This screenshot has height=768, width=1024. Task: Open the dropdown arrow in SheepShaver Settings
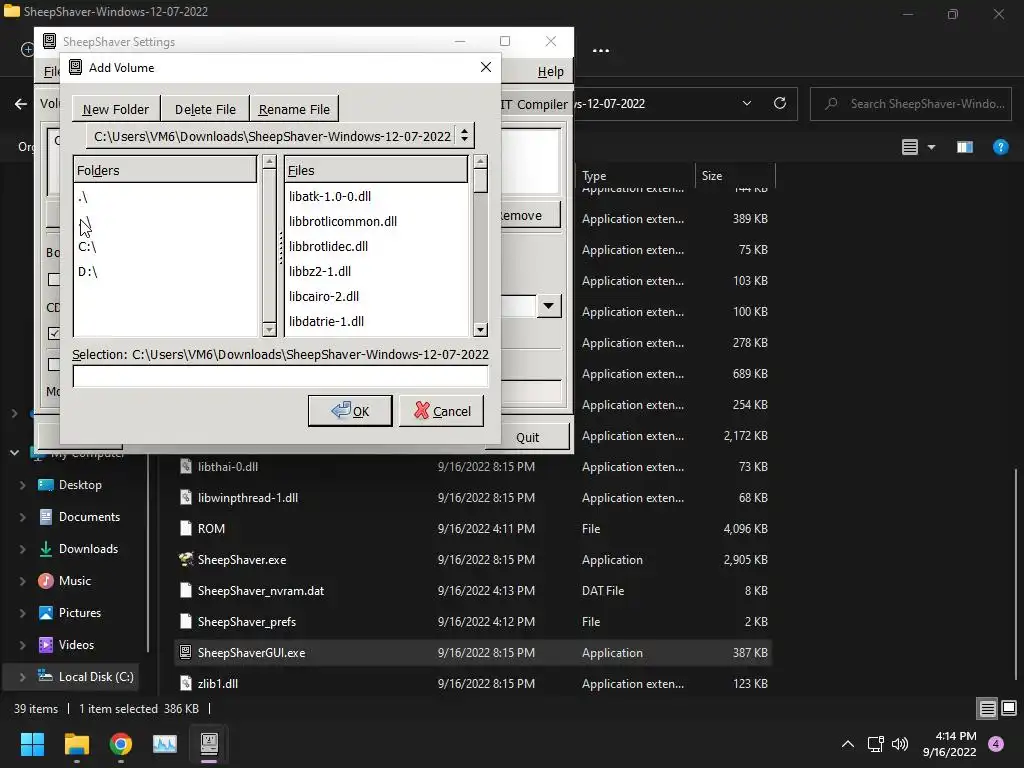click(549, 306)
